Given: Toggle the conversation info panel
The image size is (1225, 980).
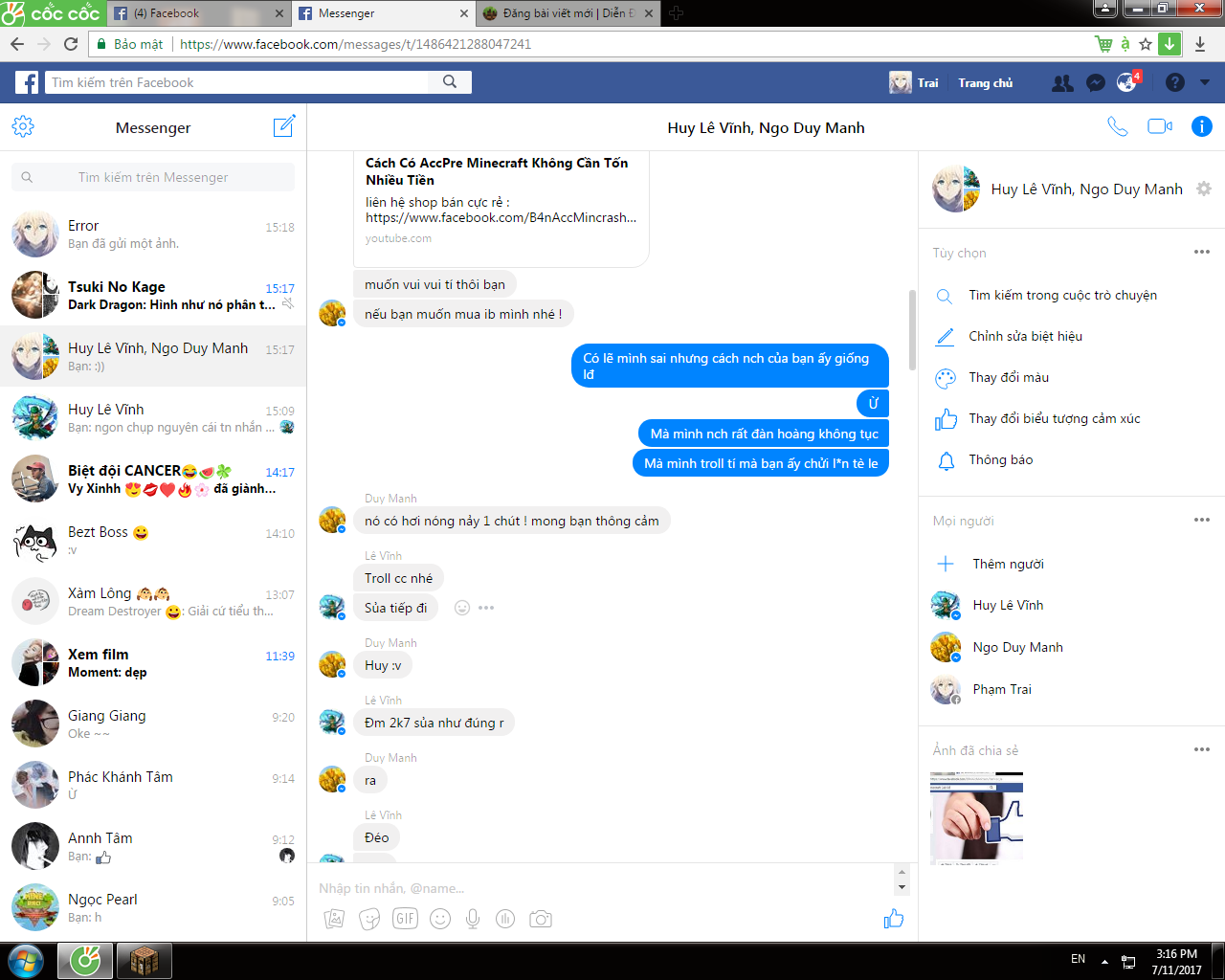Looking at the screenshot, I should [x=1202, y=126].
